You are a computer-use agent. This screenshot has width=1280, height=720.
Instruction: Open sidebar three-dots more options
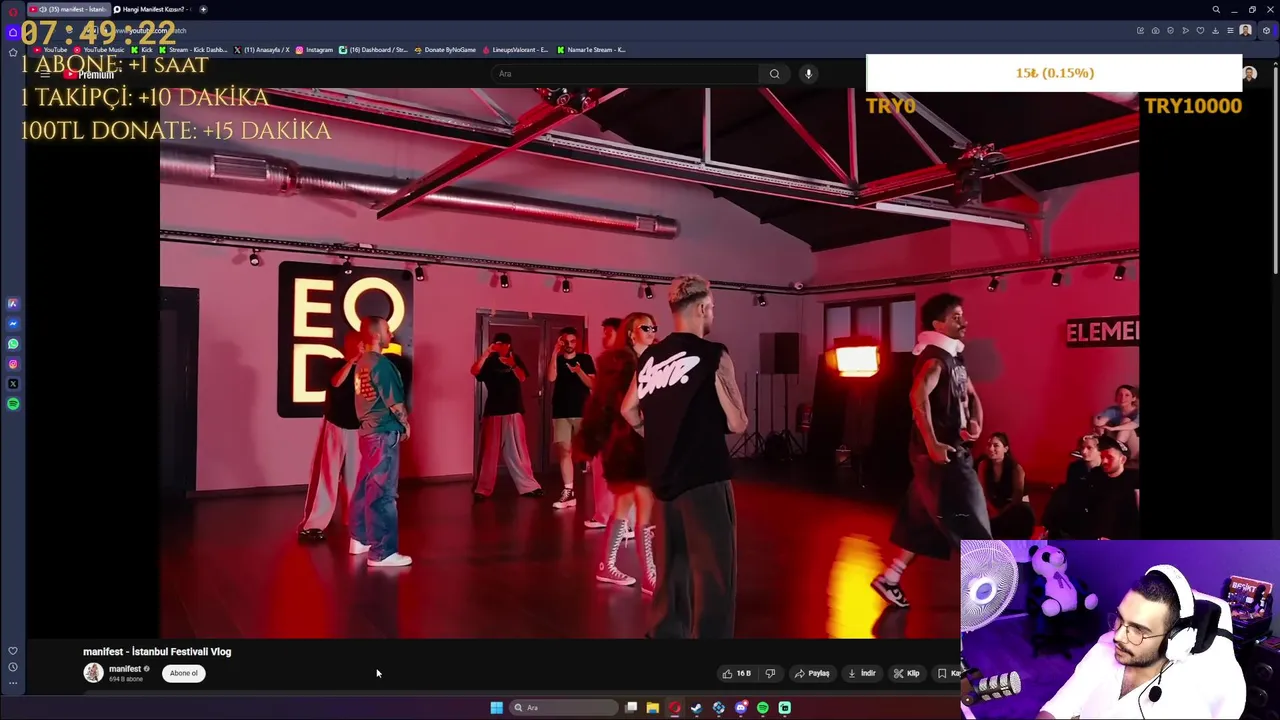tap(13, 683)
